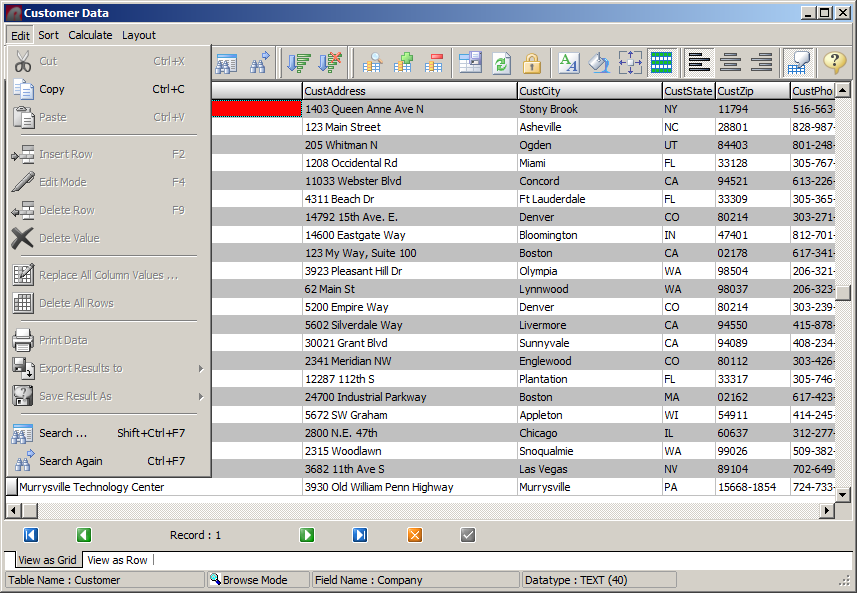This screenshot has height=593, width=857.
Task: Go to the next record
Action: pos(307,535)
